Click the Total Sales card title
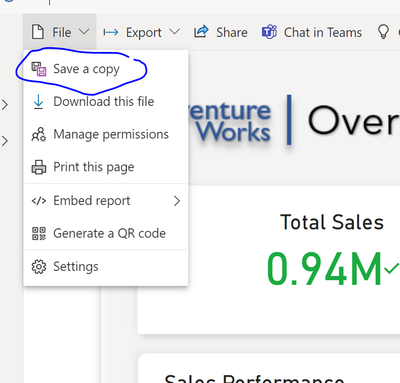The image size is (400, 383). tap(332, 222)
